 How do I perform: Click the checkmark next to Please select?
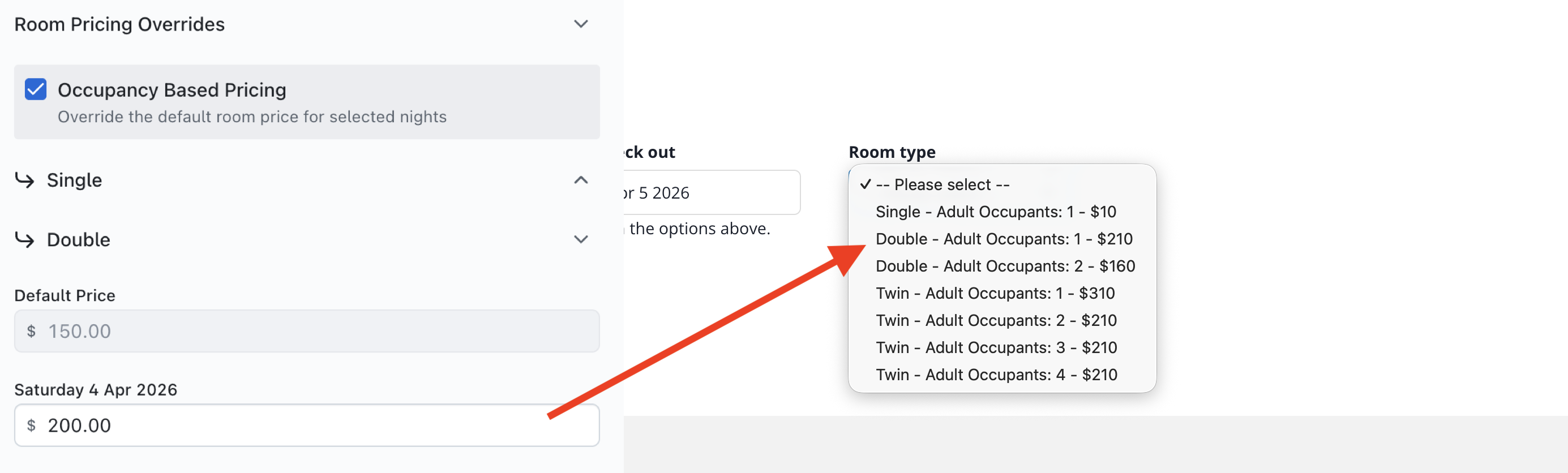click(865, 184)
